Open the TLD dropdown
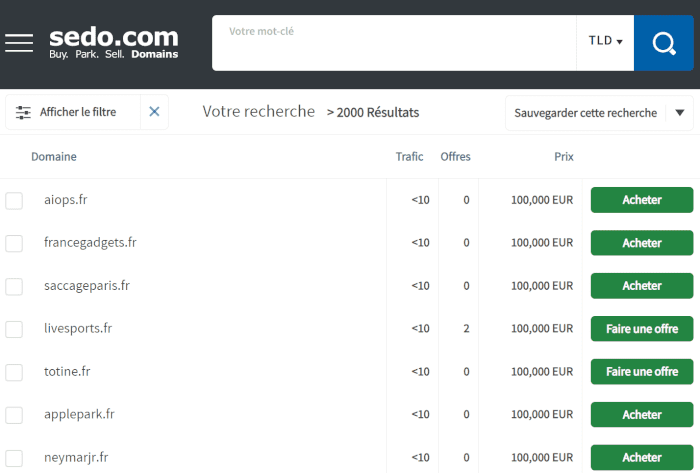700x473 pixels. coord(605,41)
